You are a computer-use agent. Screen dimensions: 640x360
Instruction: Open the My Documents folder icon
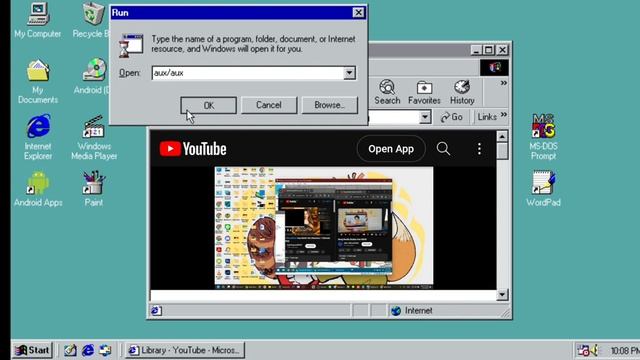tap(38, 81)
